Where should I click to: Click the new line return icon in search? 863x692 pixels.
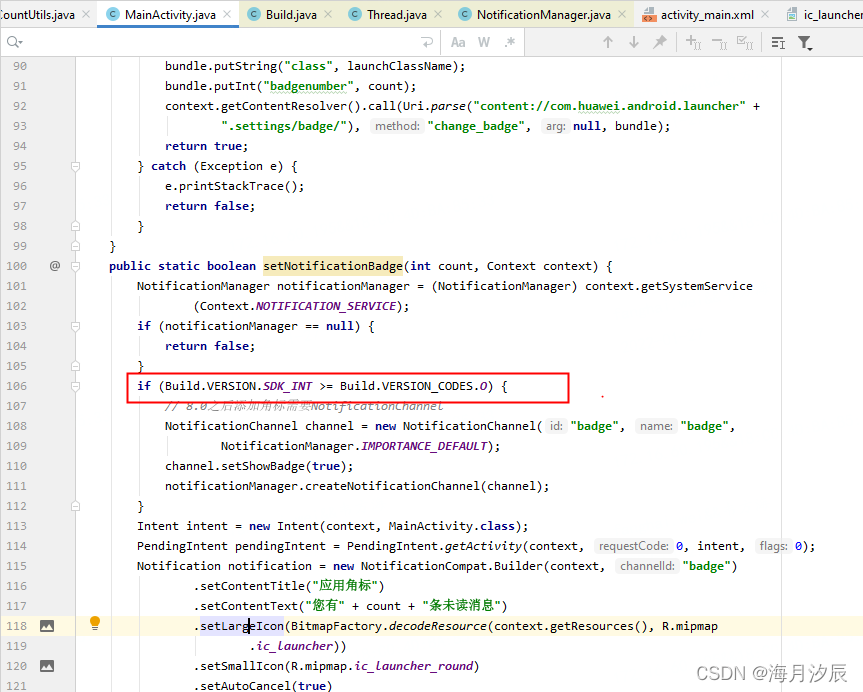(x=427, y=42)
